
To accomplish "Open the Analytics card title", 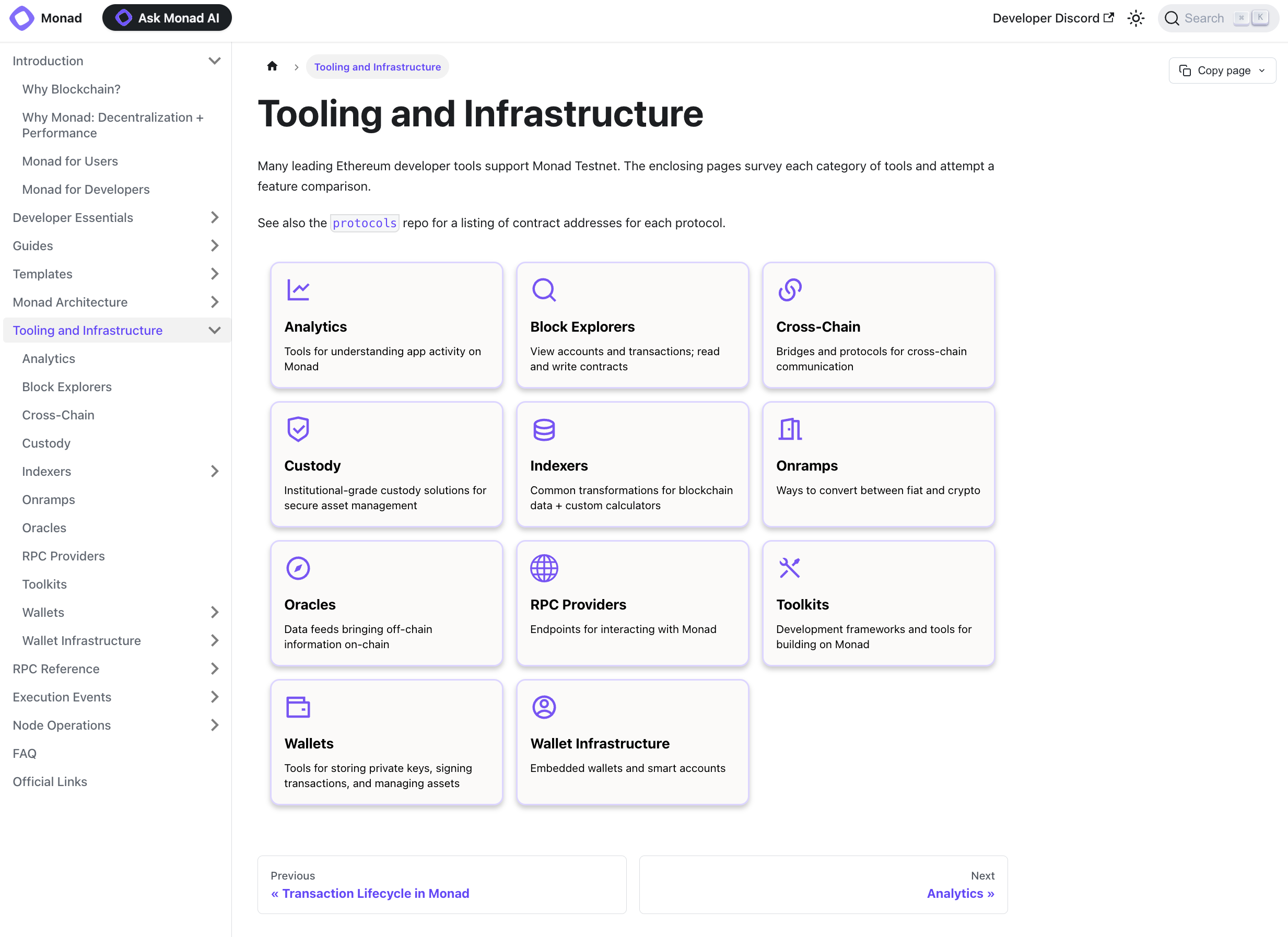I will pos(315,326).
